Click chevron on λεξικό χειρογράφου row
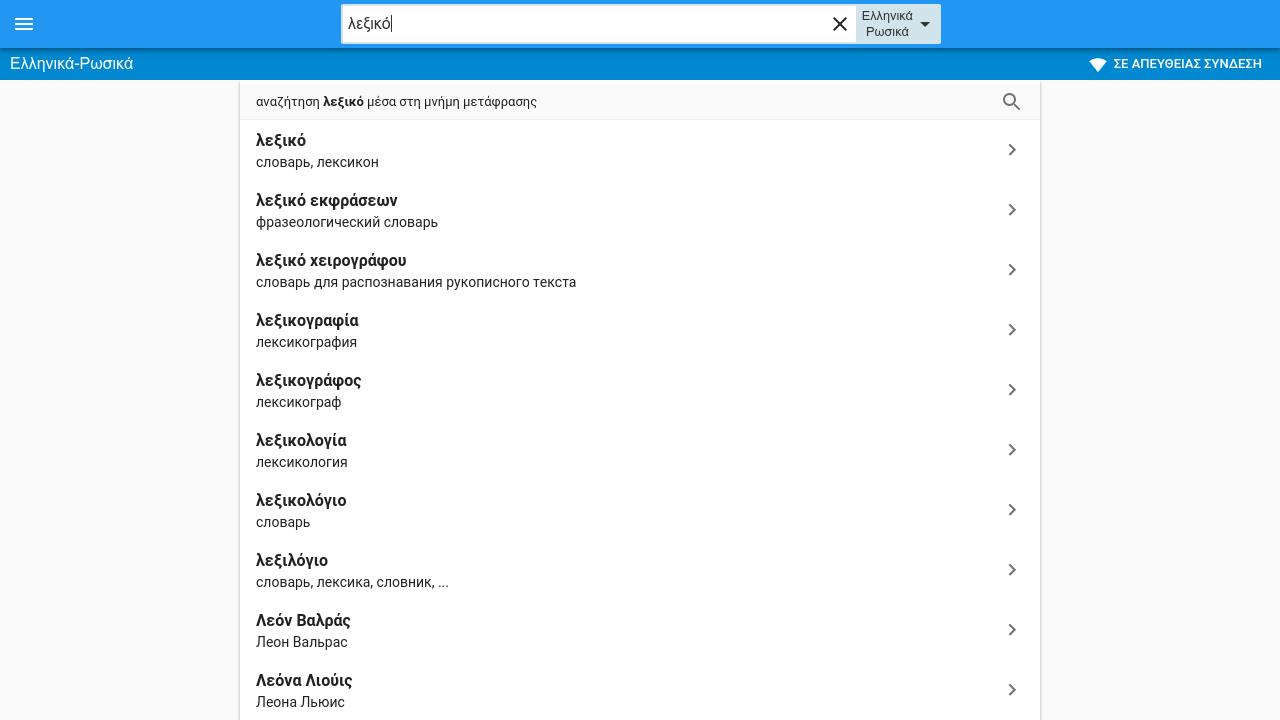Image resolution: width=1280 pixels, height=720 pixels. click(x=1012, y=270)
